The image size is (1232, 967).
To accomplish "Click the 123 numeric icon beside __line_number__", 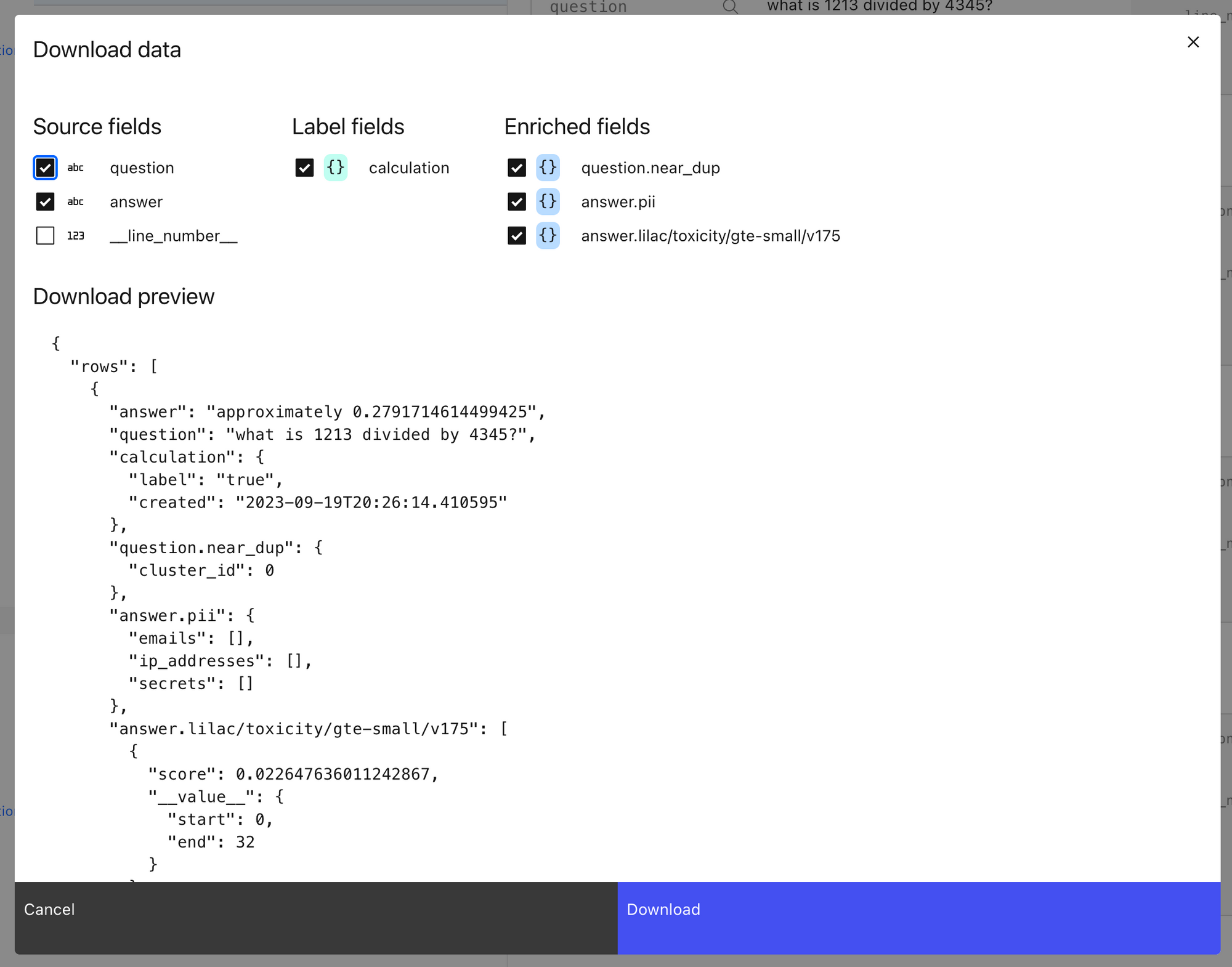I will tap(76, 236).
